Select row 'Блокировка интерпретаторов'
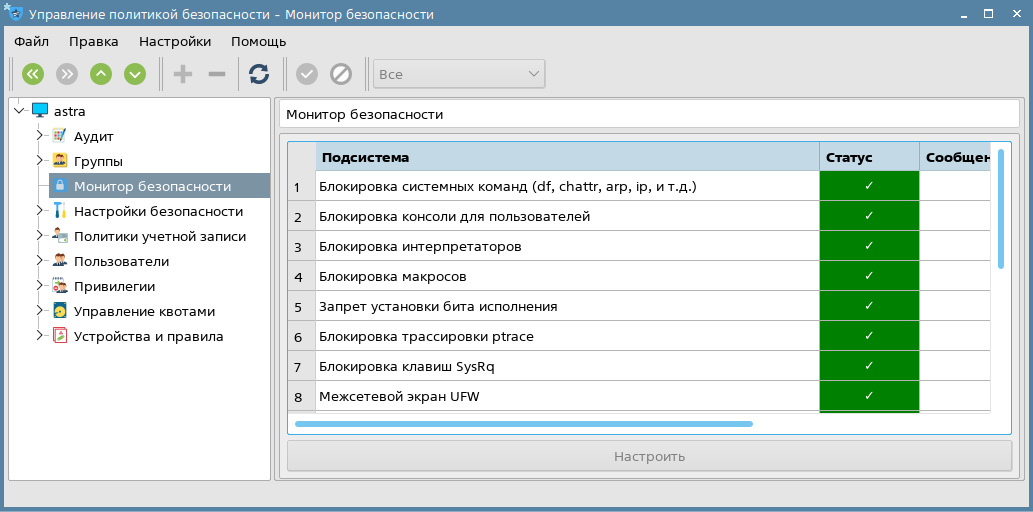Screen dimensions: 1033x512 pyautogui.click(x=567, y=246)
